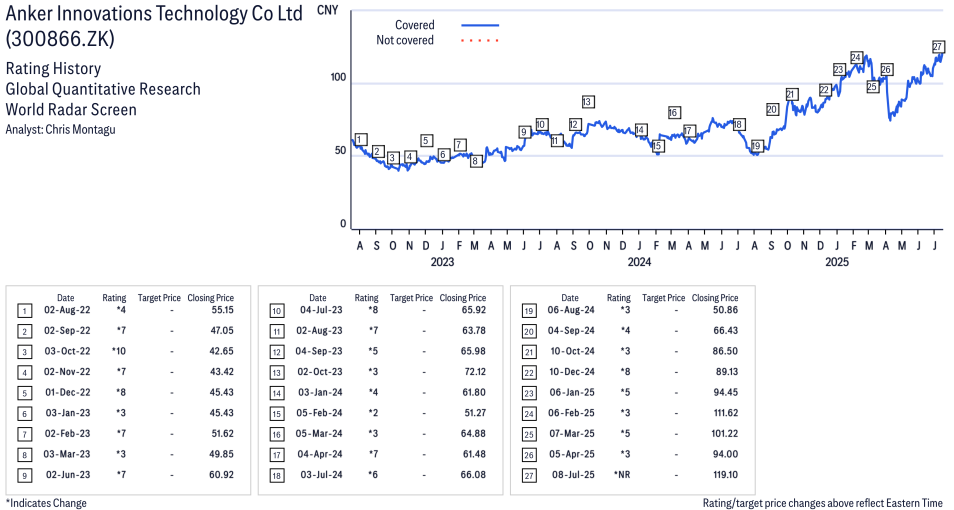The height and width of the screenshot is (510, 954).
Task: Click chart marker 20 in September 2024
Action: [772, 110]
